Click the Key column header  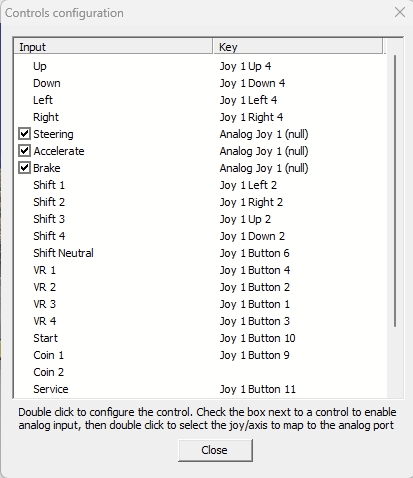click(x=298, y=47)
